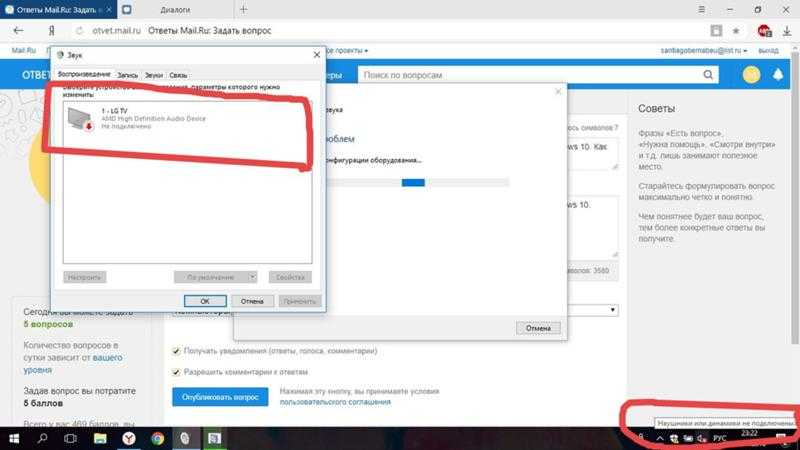Image resolution: width=800 pixels, height=450 pixels.
Task: Click the search magnifier in the questions search
Action: pyautogui.click(x=708, y=75)
